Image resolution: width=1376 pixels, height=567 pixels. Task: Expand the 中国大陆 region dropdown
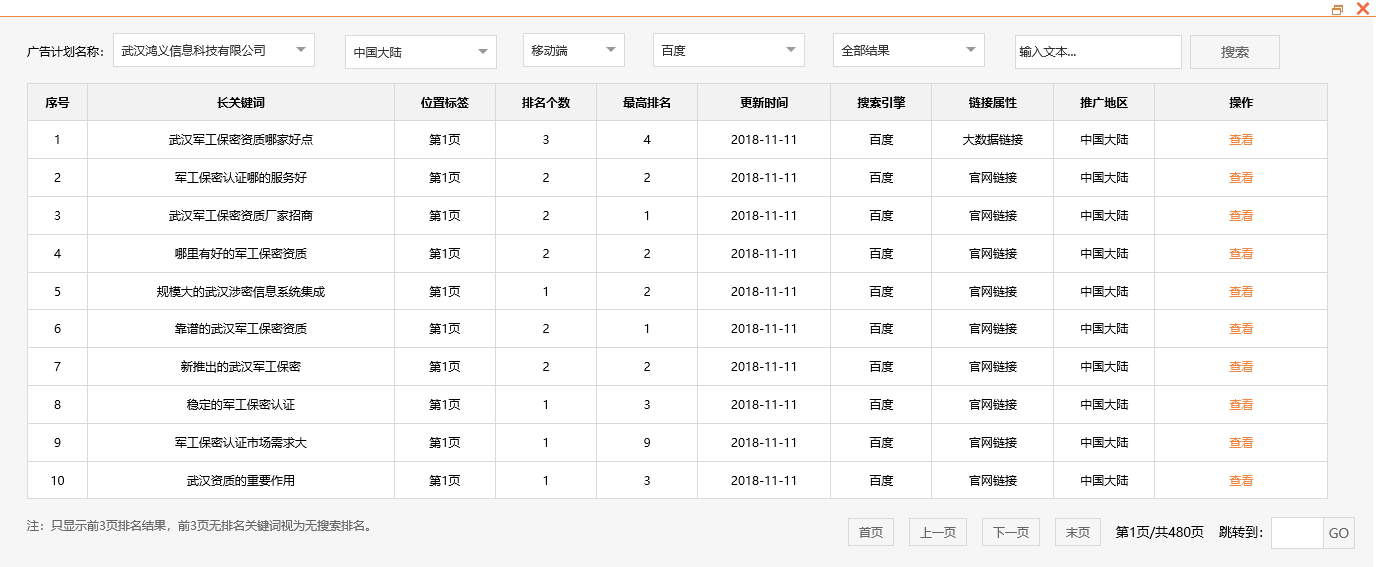pyautogui.click(x=421, y=52)
